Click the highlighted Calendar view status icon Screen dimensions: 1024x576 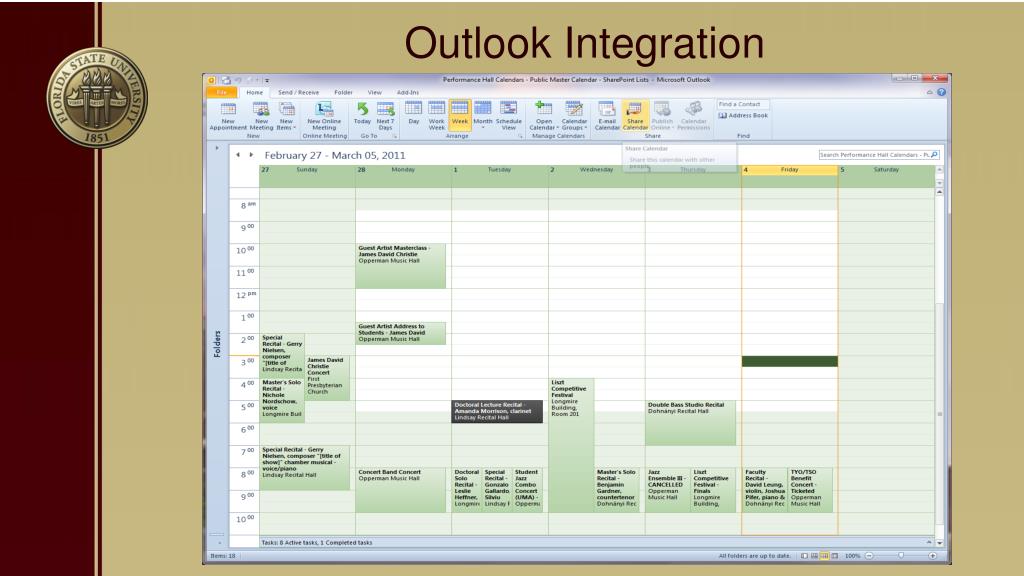click(825, 556)
